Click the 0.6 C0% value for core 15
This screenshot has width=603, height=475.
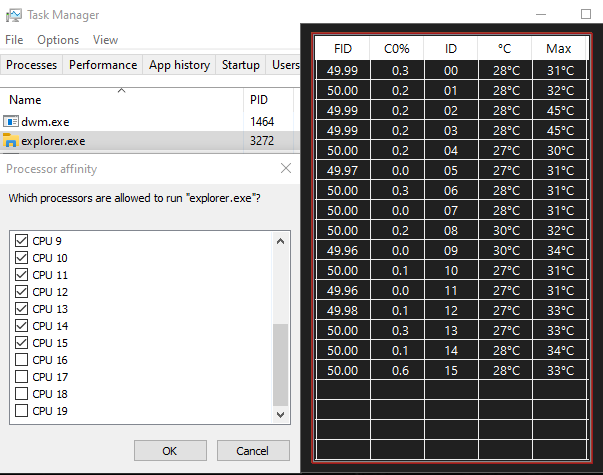tap(400, 370)
